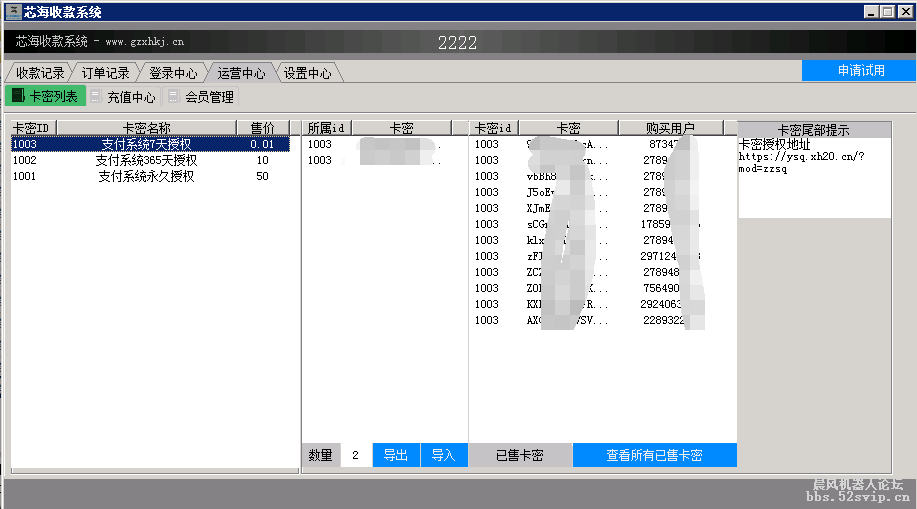Click the 申请试用 button
This screenshot has height=509, width=917.
point(859,71)
